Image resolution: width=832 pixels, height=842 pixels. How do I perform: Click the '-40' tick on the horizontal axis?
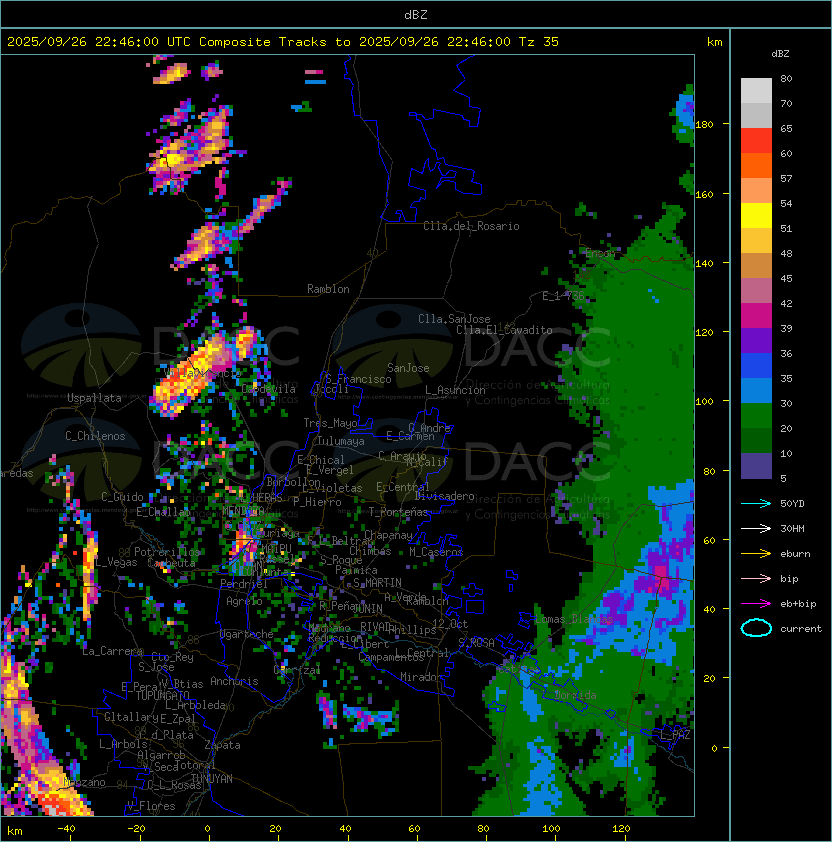pos(66,829)
